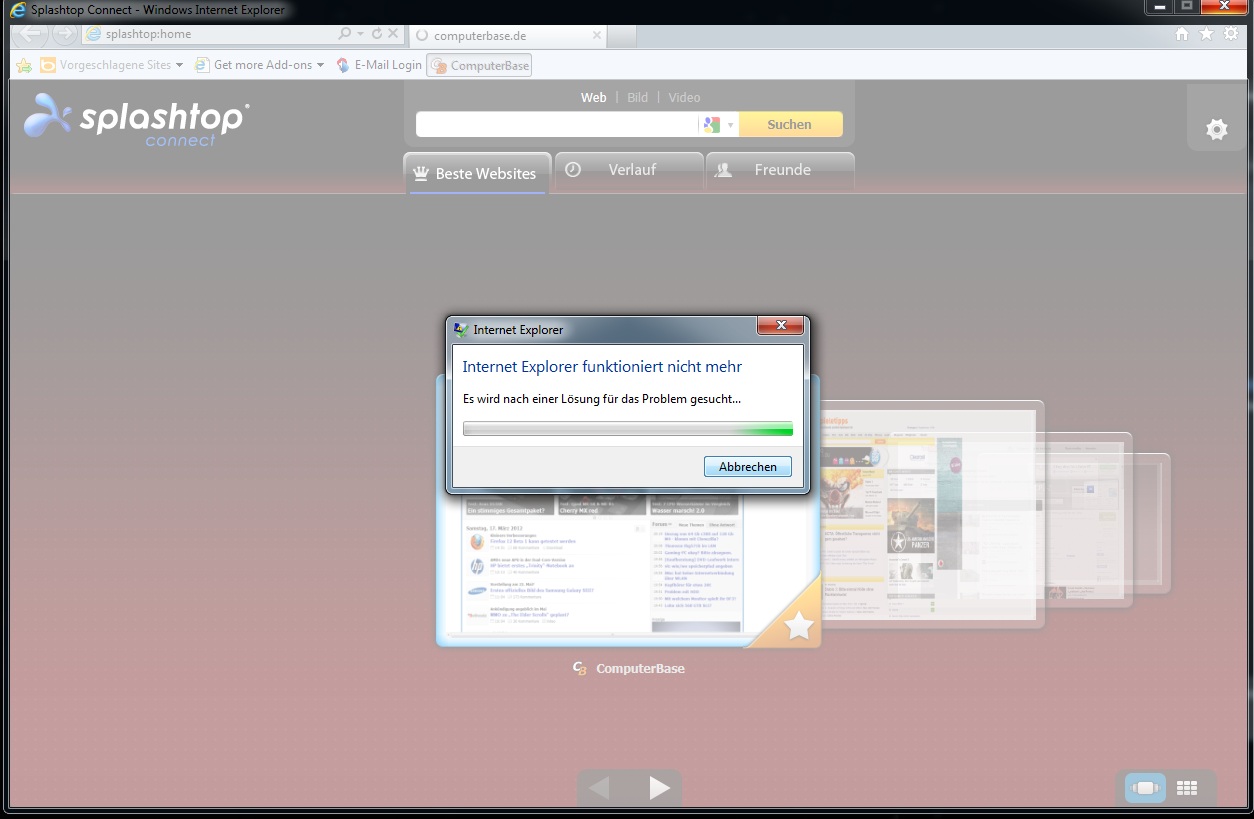The height and width of the screenshot is (819, 1254).
Task: Click the address bar search magnifier icon
Action: [x=345, y=34]
